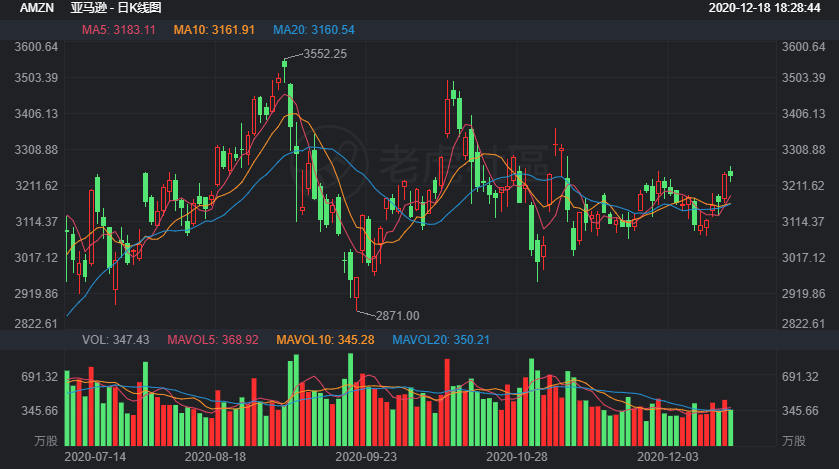Click the left volume axis value 691.32

[x=40, y=377]
